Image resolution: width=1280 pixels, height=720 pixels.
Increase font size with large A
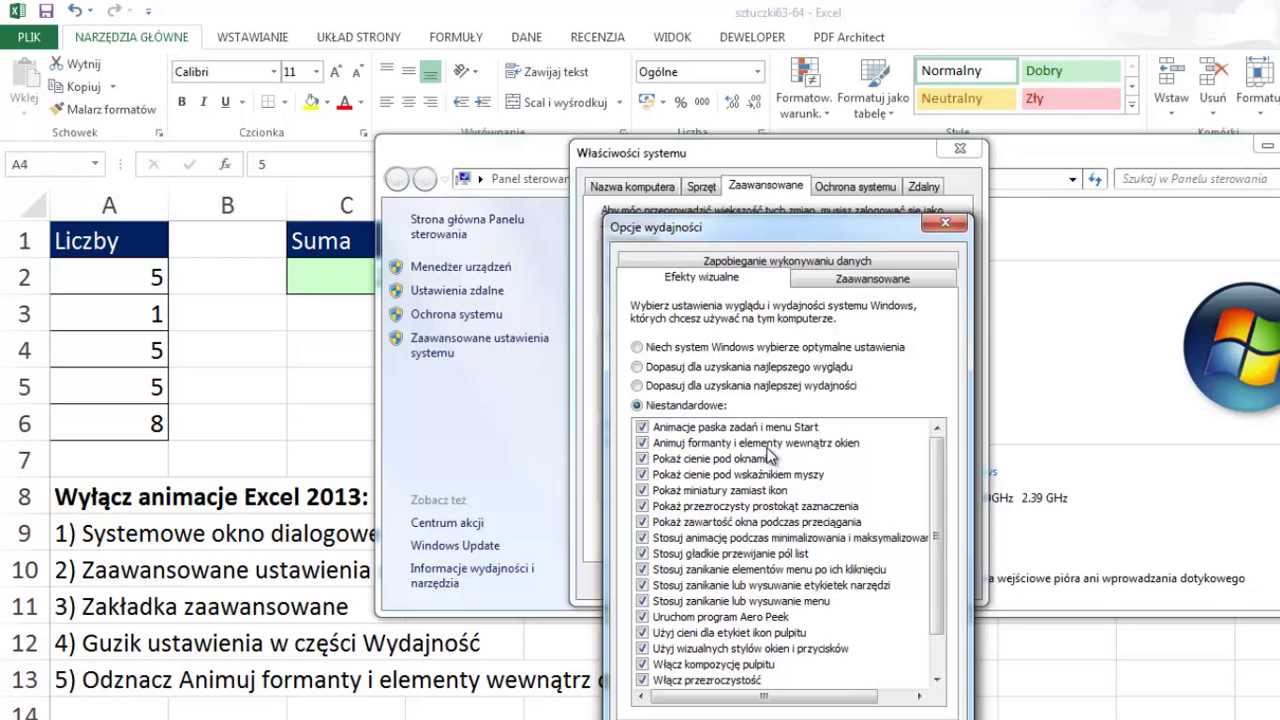pyautogui.click(x=336, y=72)
